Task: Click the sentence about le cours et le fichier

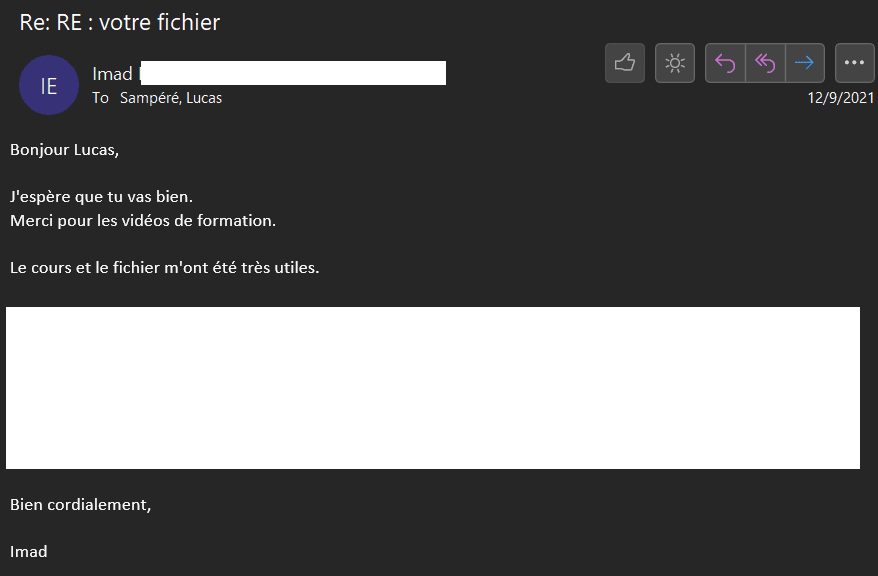Action: coord(165,268)
